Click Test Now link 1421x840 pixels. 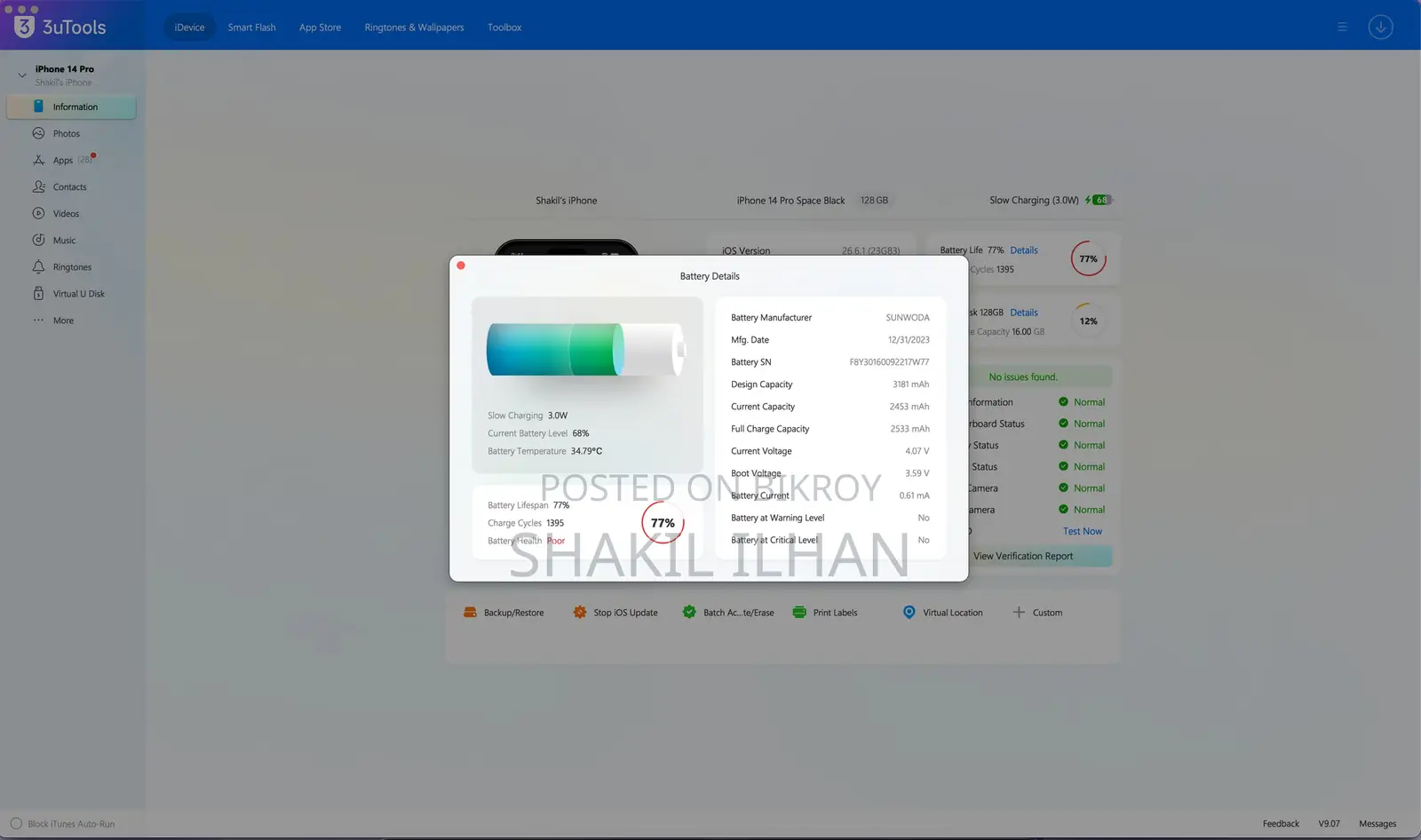pos(1083,531)
